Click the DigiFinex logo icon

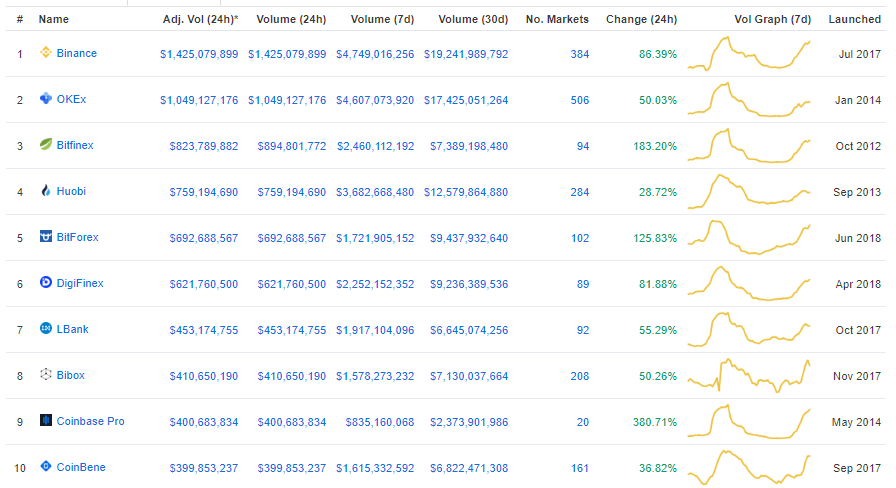point(45,283)
